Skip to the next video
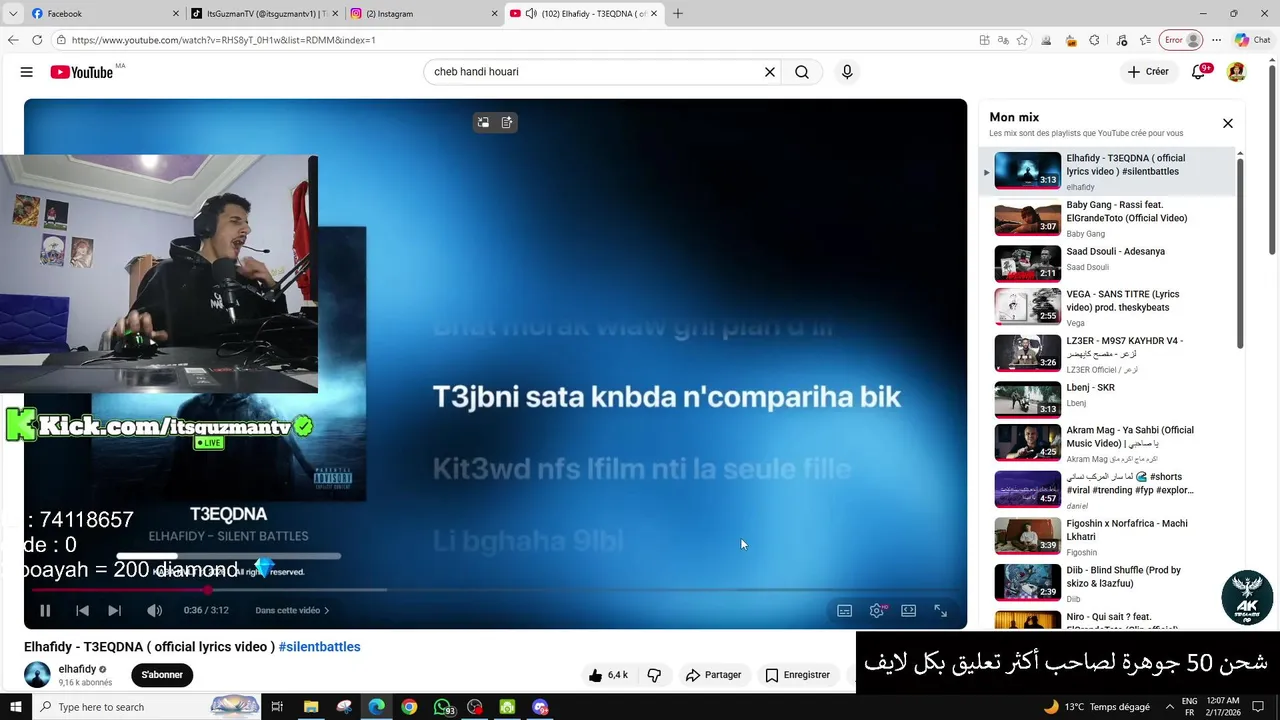The height and width of the screenshot is (720, 1280). pyautogui.click(x=115, y=610)
